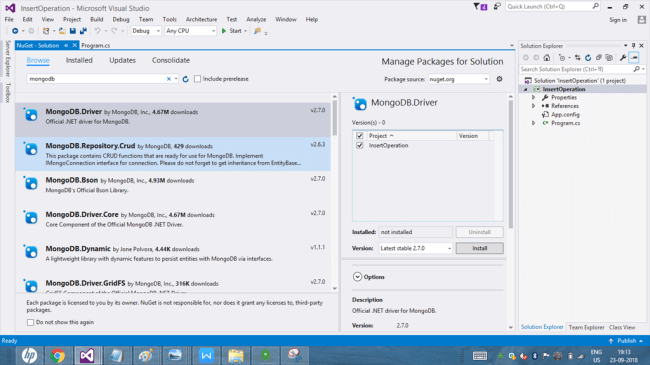Expand References node in Solution Explorer
Viewport: 650px width, 365px height.
(x=534, y=106)
